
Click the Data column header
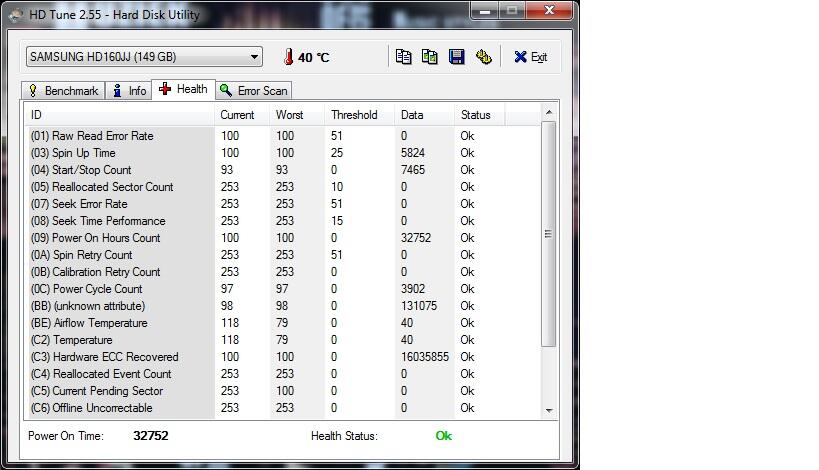click(x=424, y=115)
